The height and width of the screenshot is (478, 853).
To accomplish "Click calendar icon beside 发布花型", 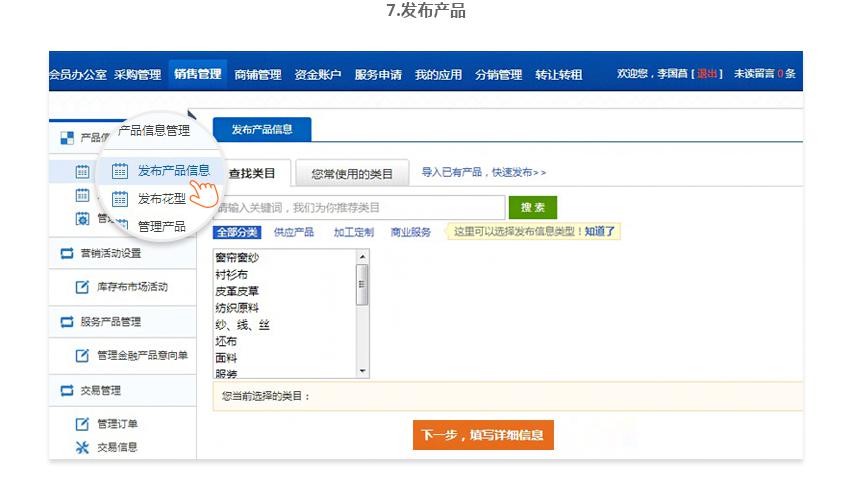I will [x=120, y=199].
